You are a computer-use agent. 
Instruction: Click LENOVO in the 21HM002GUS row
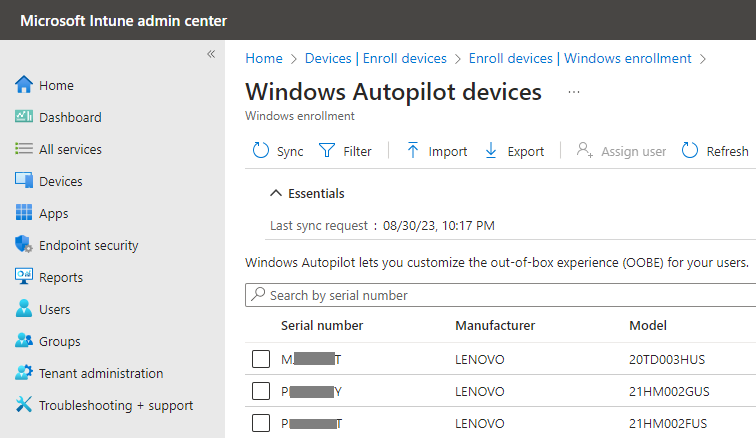coord(479,392)
